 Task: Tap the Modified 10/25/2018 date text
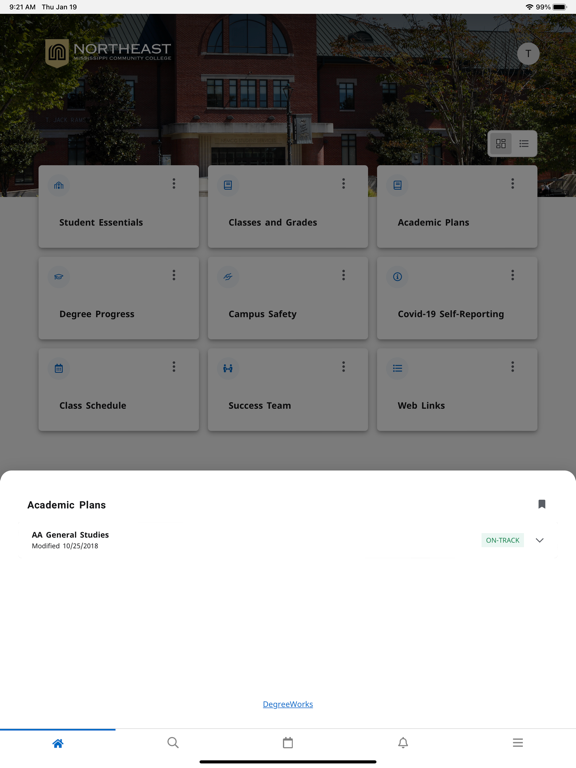[65, 546]
